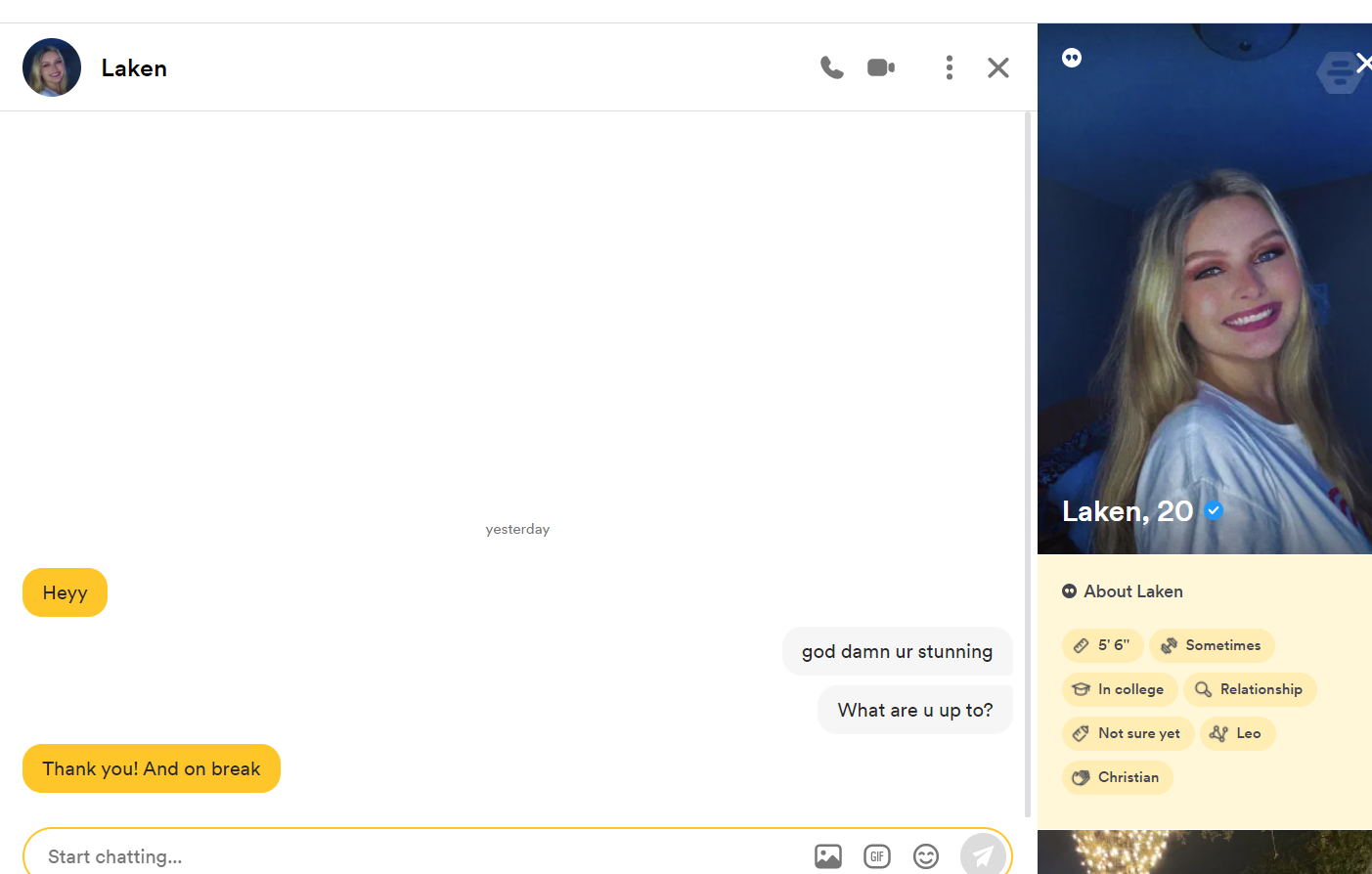The width and height of the screenshot is (1372, 874).
Task: Open the GIF picker
Action: (877, 856)
